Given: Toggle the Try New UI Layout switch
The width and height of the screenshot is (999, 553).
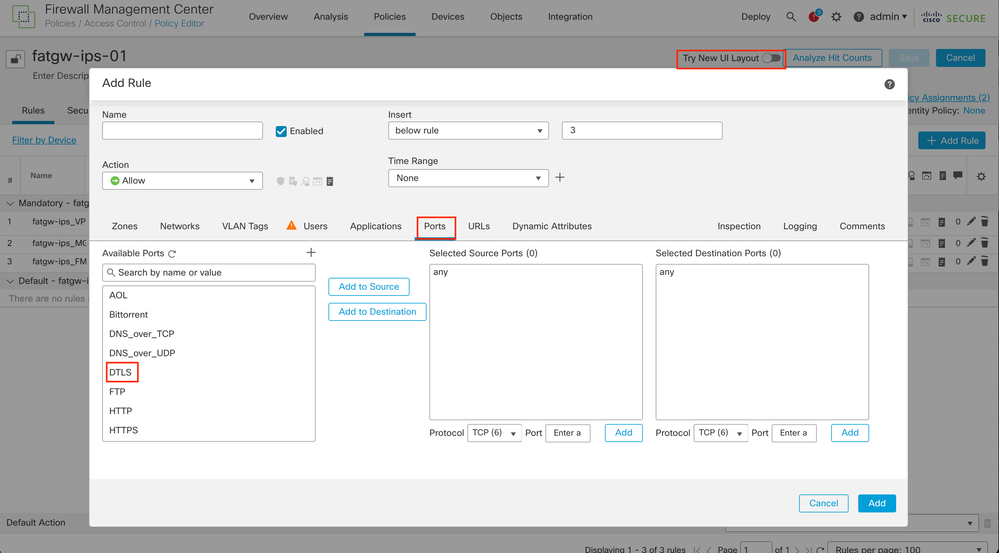Looking at the screenshot, I should coord(772,58).
